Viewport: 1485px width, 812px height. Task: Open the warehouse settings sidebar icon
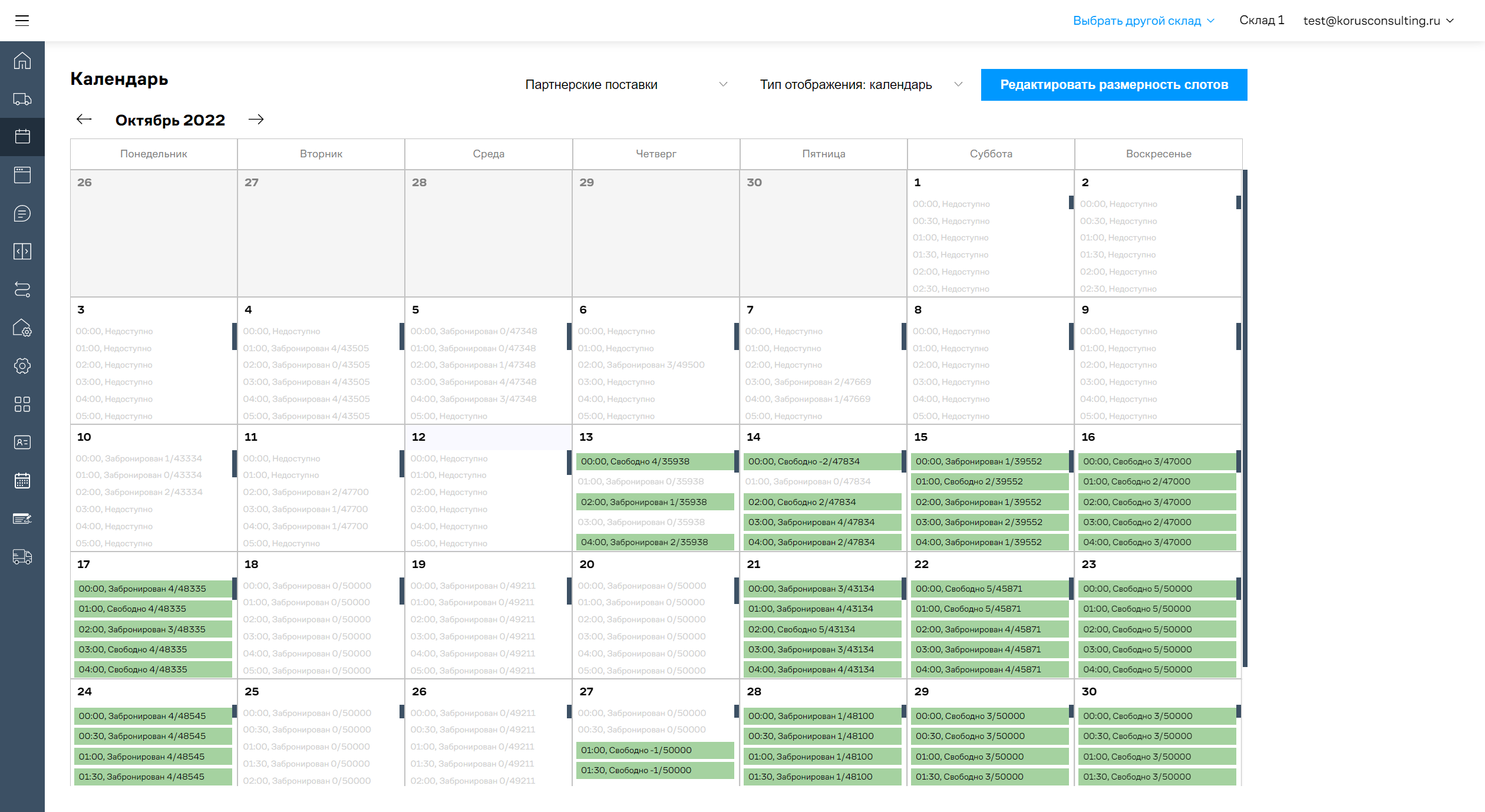point(22,328)
